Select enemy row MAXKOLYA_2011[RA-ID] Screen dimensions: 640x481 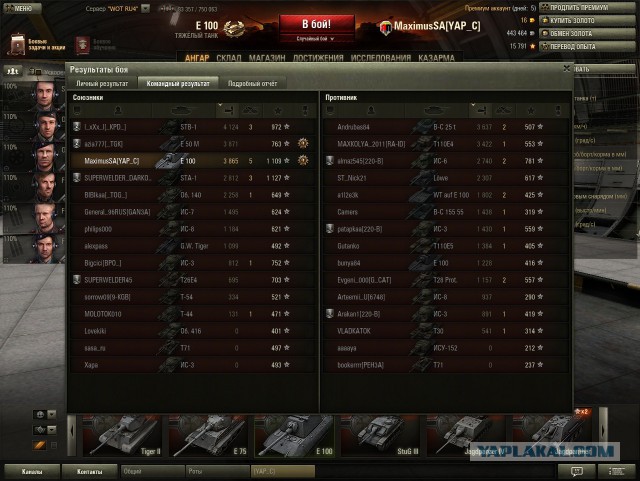[446, 144]
